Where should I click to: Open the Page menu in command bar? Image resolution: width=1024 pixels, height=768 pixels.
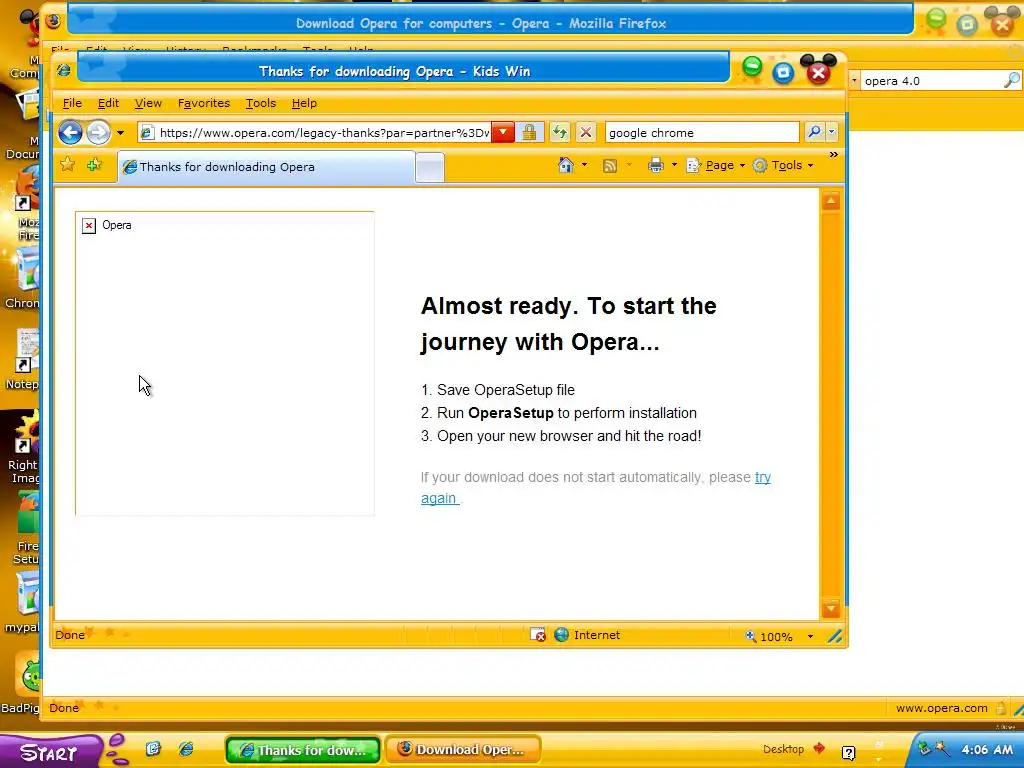(x=716, y=165)
